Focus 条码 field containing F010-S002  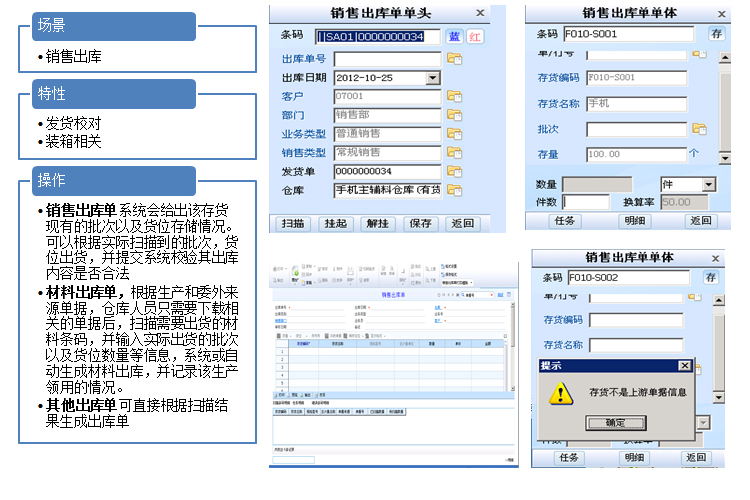629,278
